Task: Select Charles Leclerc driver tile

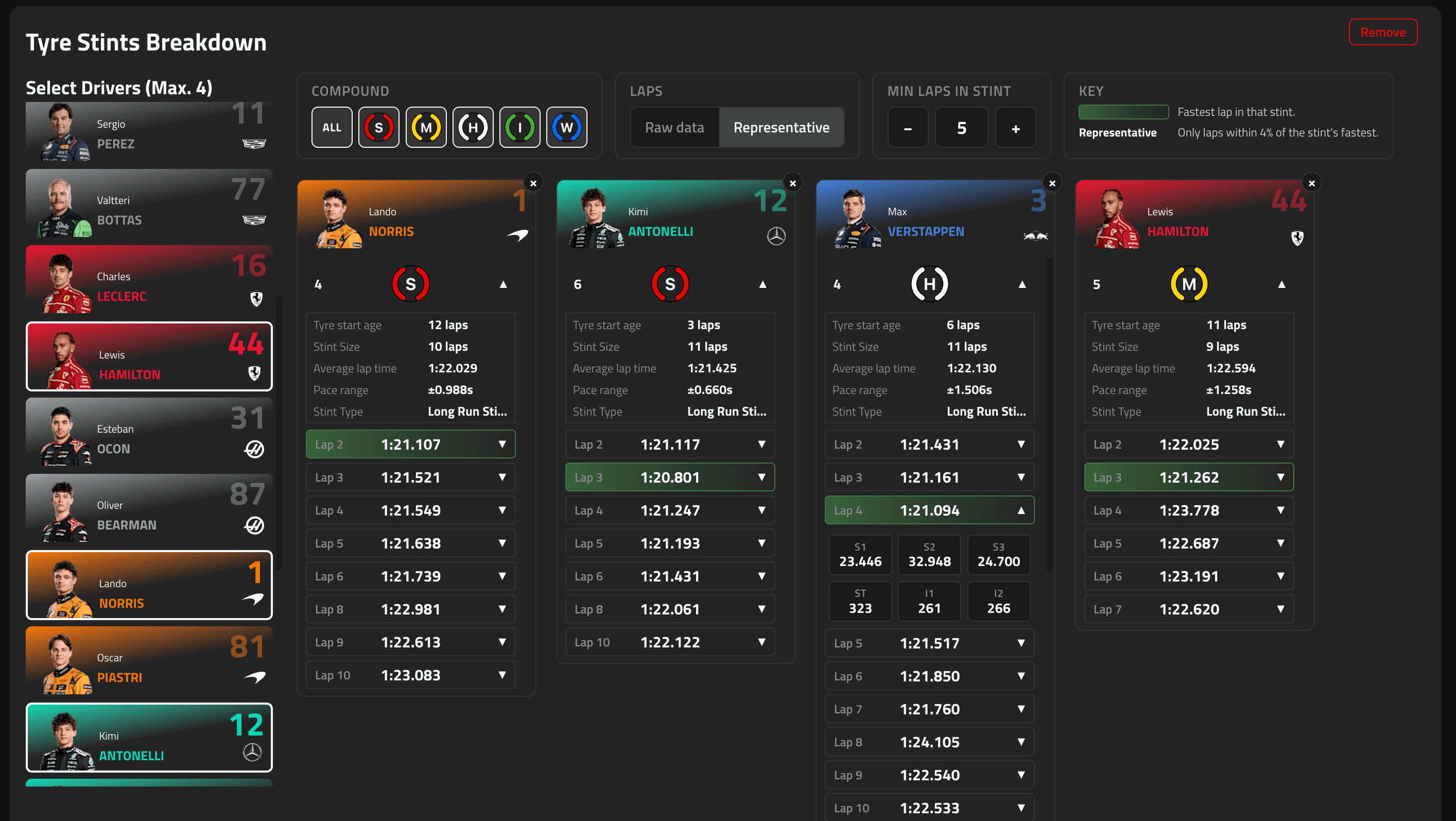Action: pos(149,279)
